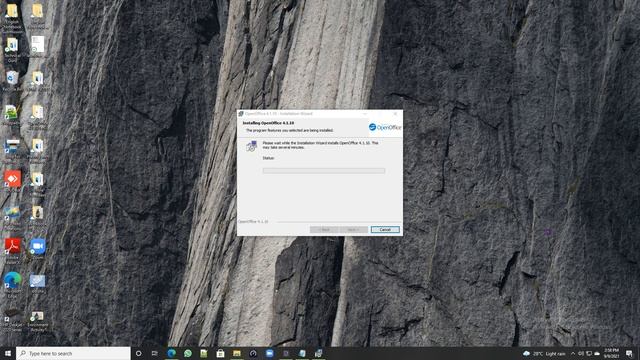Close the Installation Wizard window
This screenshot has width=640, height=360.
coord(395,113)
